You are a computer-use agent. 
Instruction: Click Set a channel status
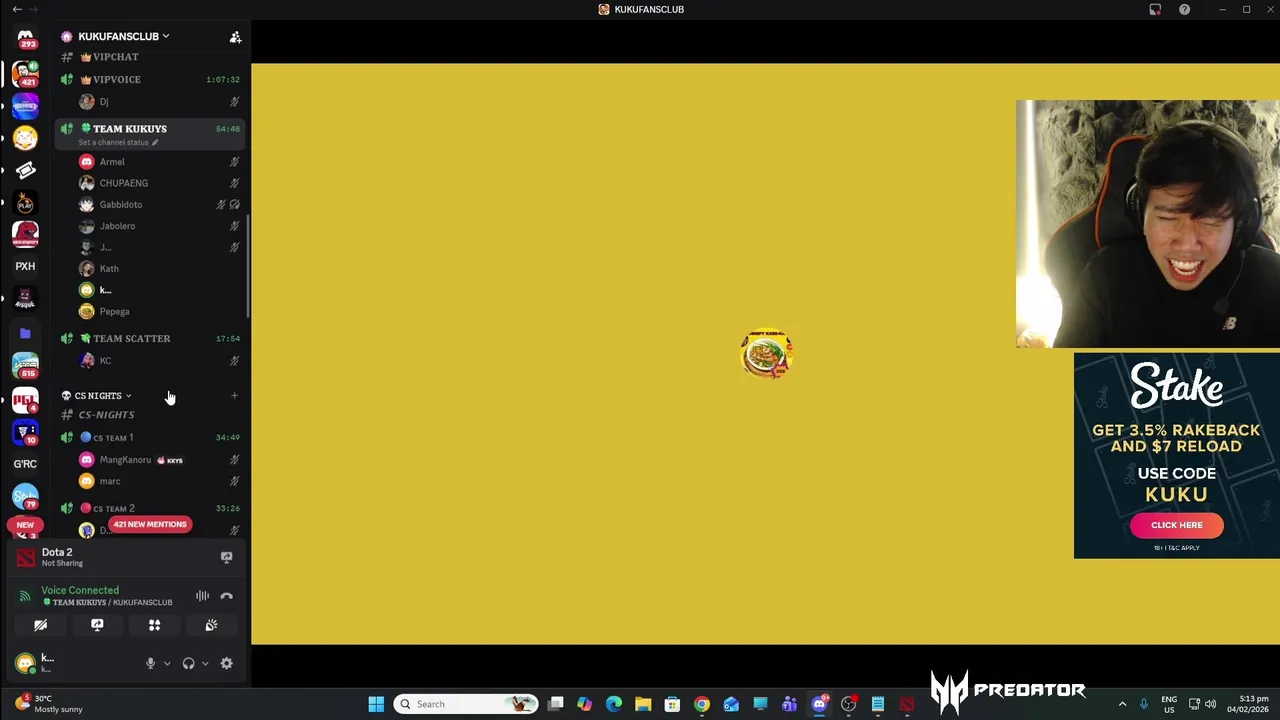click(x=113, y=143)
